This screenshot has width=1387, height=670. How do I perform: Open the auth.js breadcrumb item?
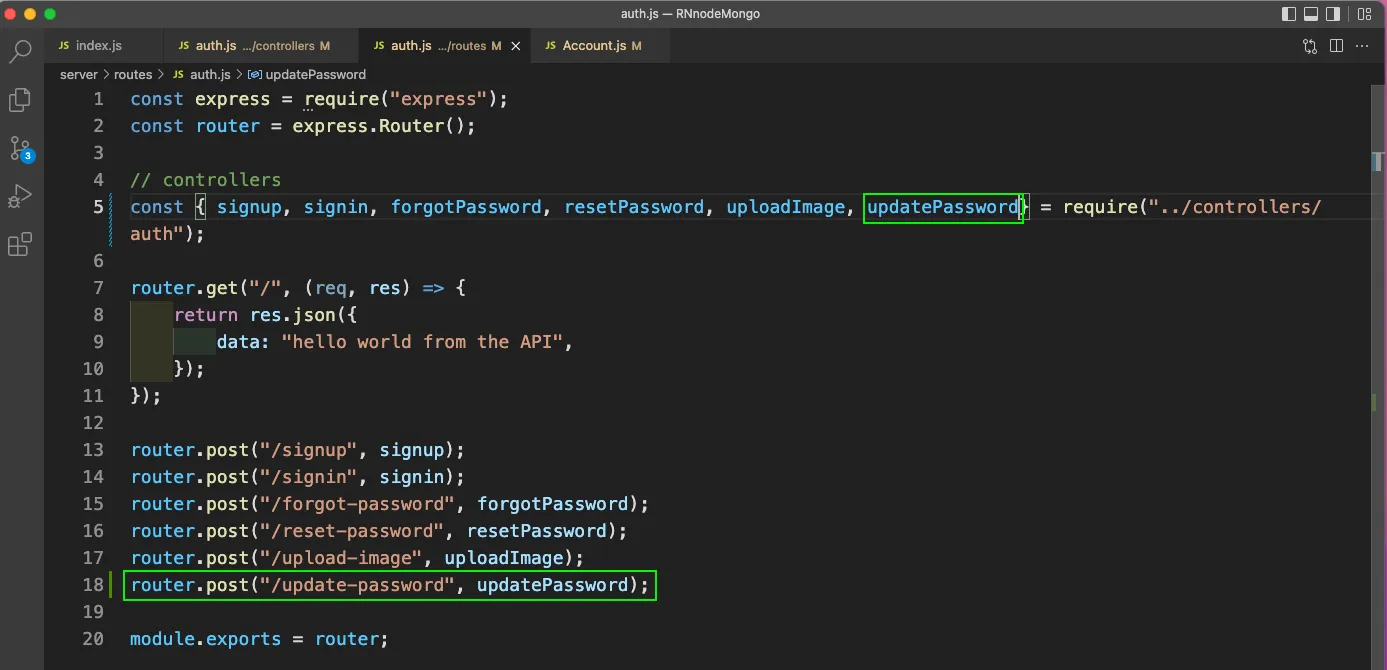tap(211, 75)
